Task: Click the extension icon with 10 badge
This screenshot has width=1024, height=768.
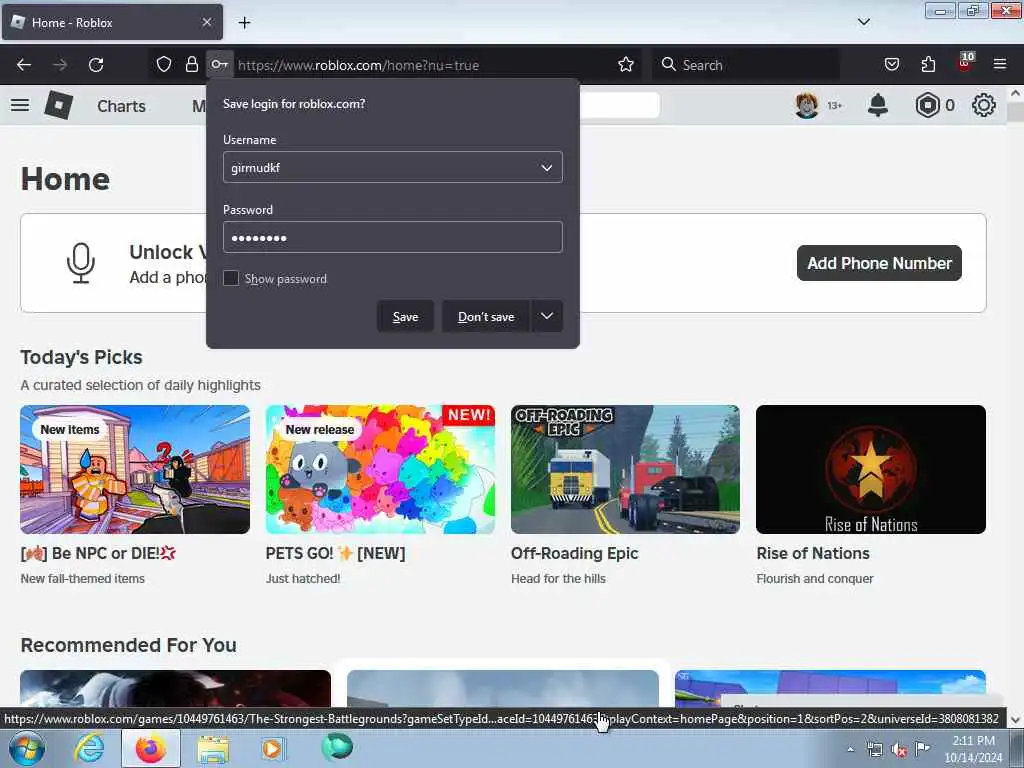Action: click(965, 61)
